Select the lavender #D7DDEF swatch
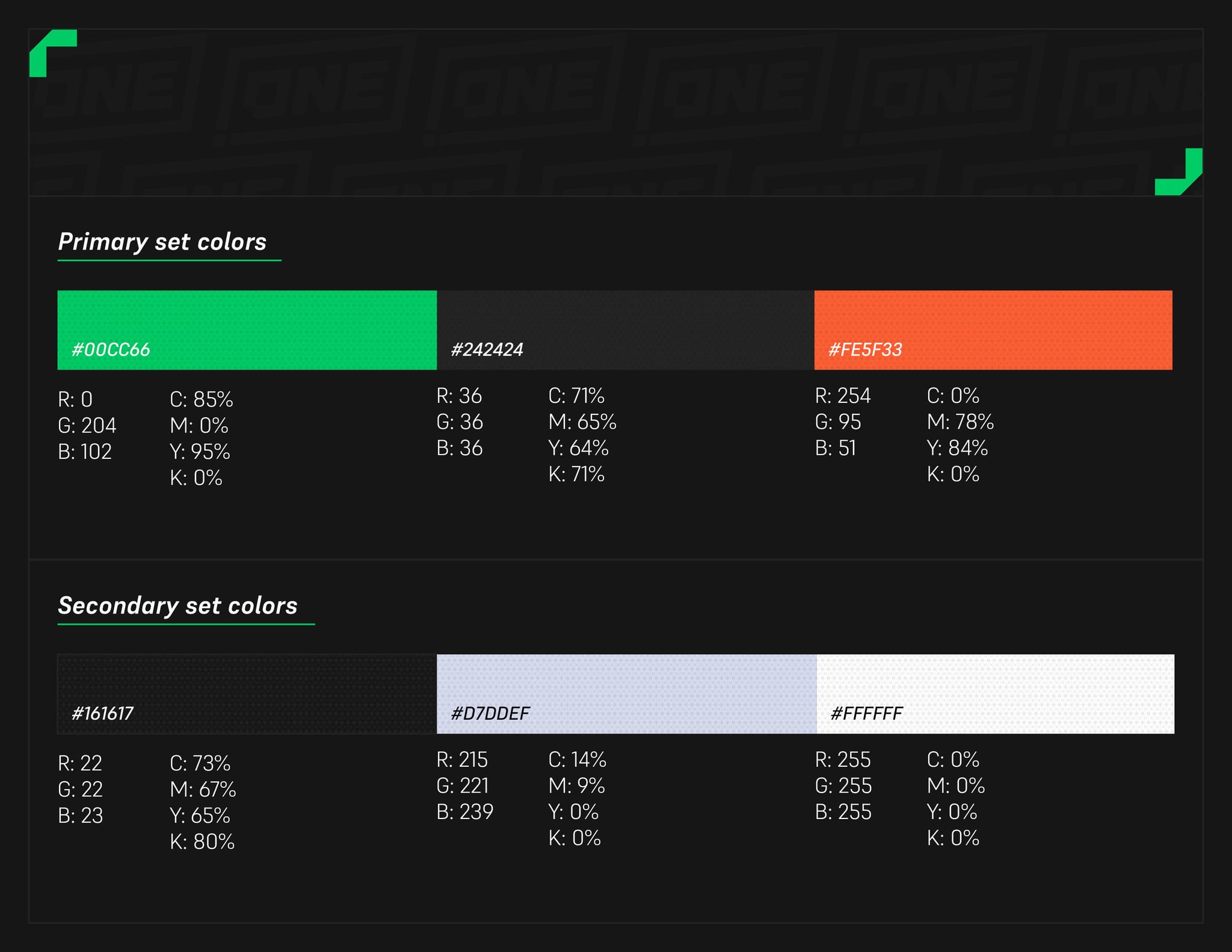This screenshot has height=952, width=1232. (x=626, y=694)
